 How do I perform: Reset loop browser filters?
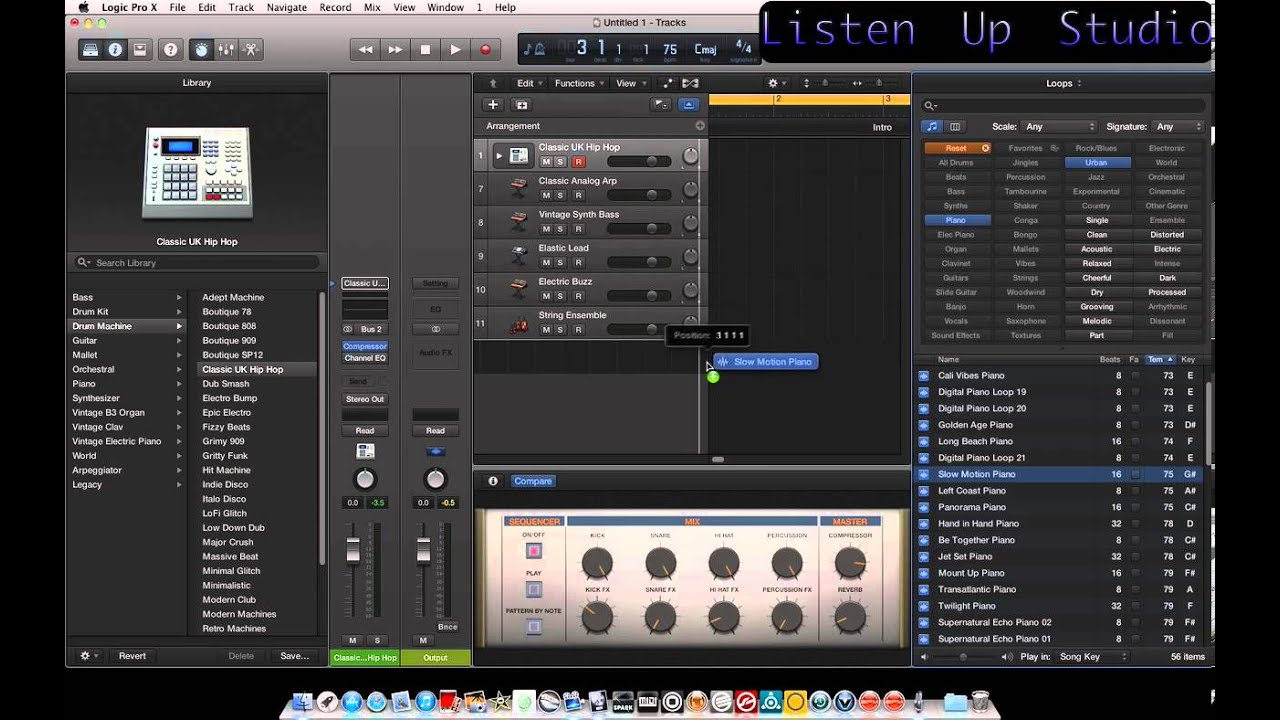click(956, 148)
